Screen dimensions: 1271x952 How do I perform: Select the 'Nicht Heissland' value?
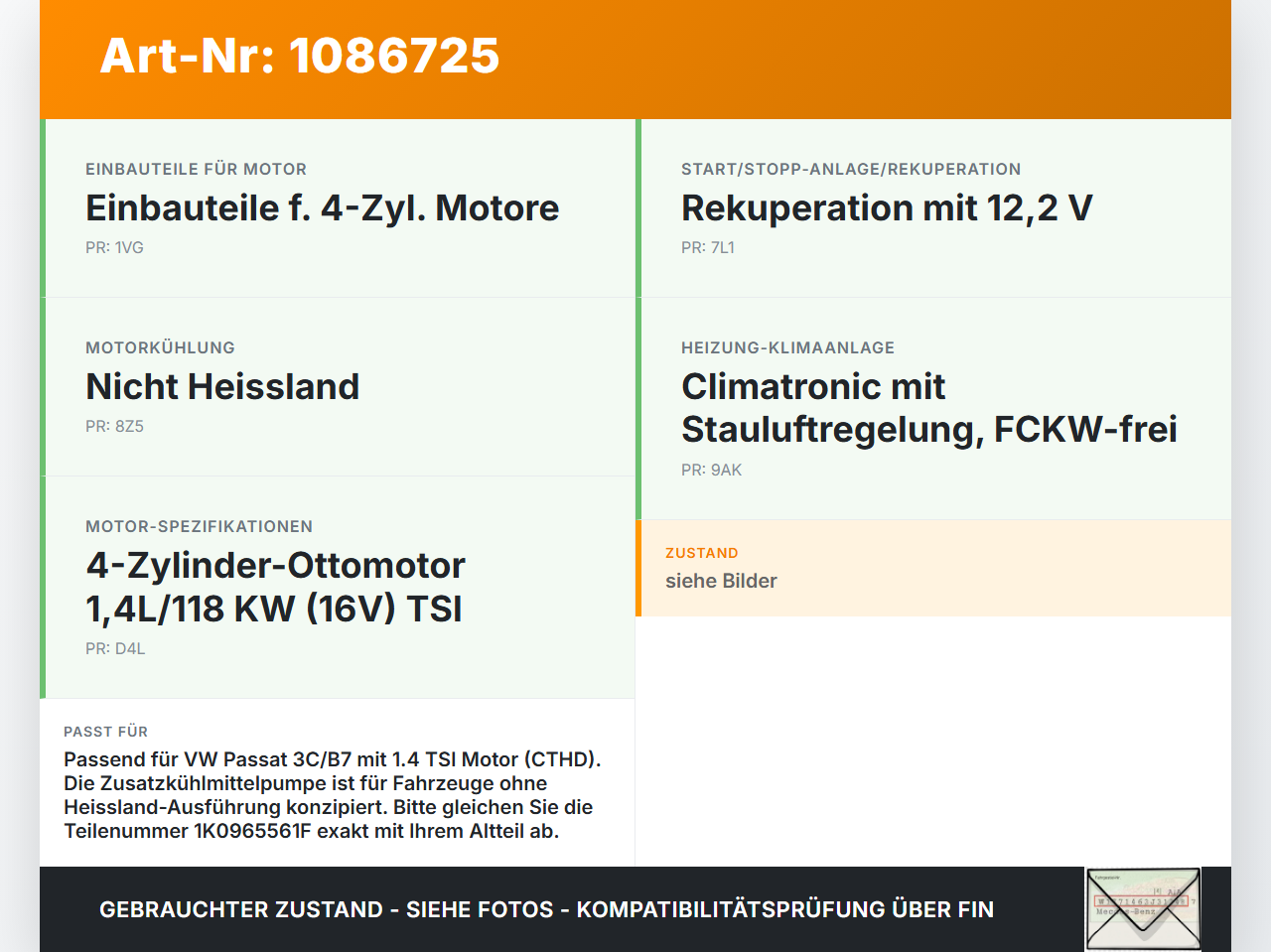coord(222,387)
